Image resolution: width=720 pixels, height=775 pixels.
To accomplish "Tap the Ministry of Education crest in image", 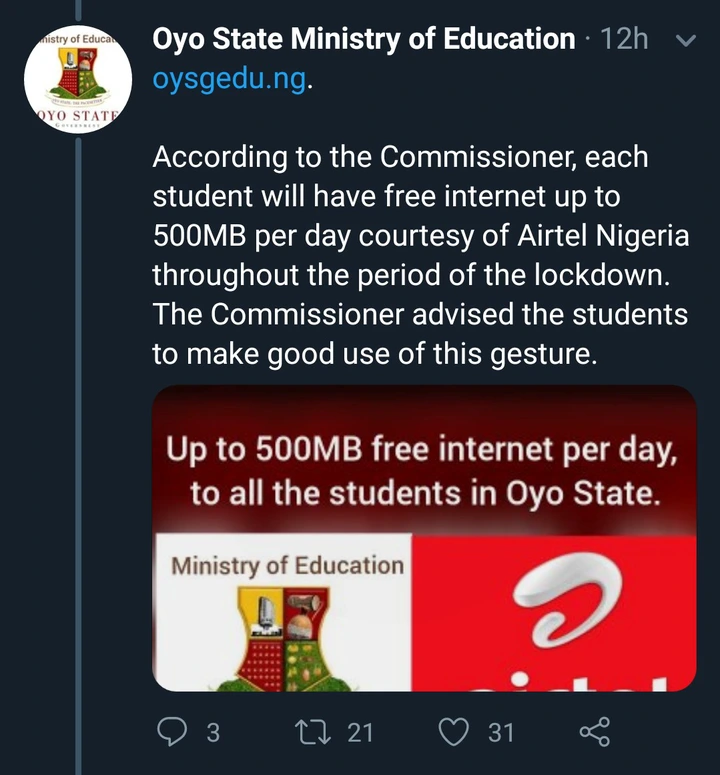I will click(x=283, y=638).
